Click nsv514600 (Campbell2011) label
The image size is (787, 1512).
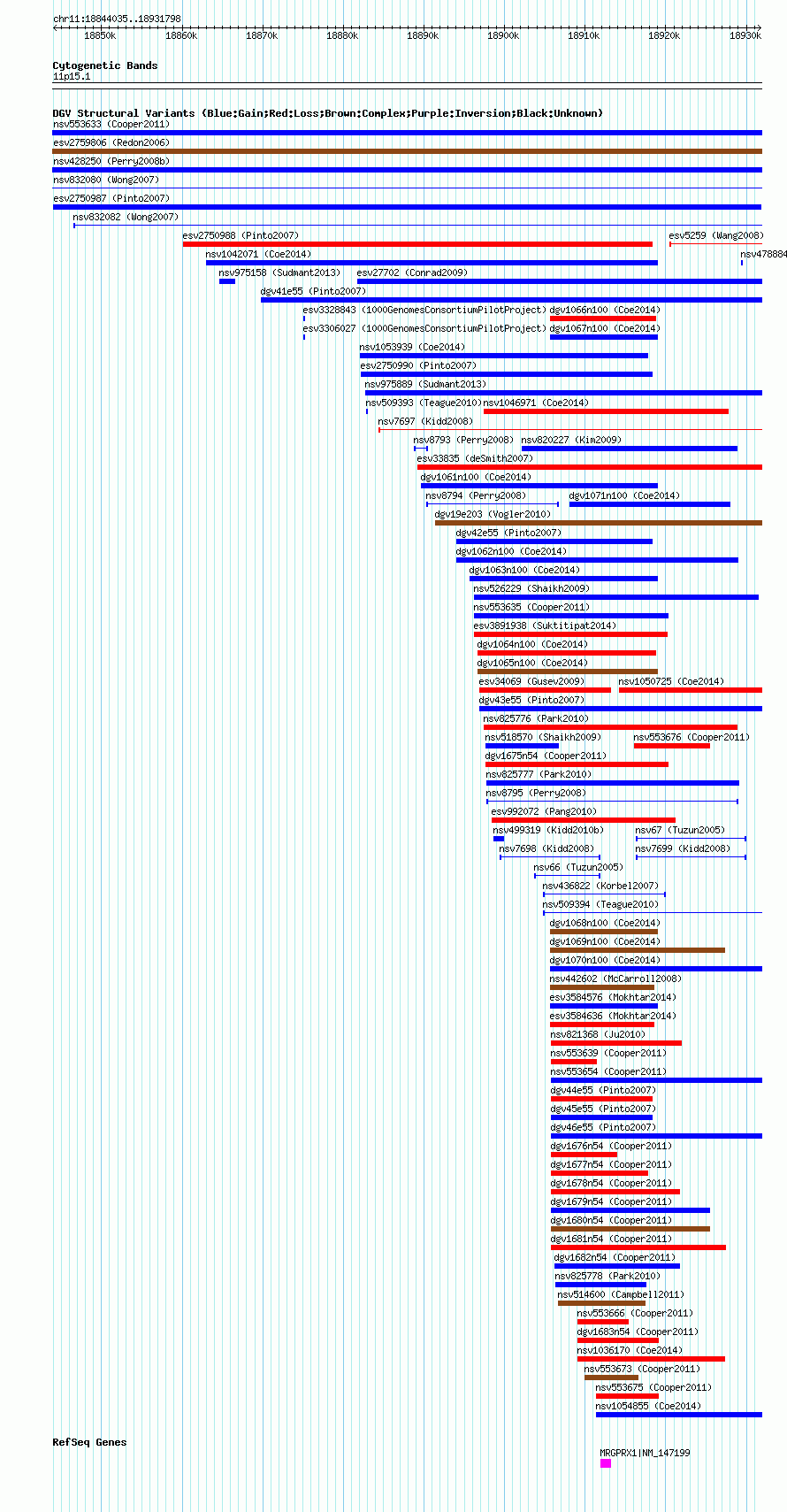pos(621,1294)
